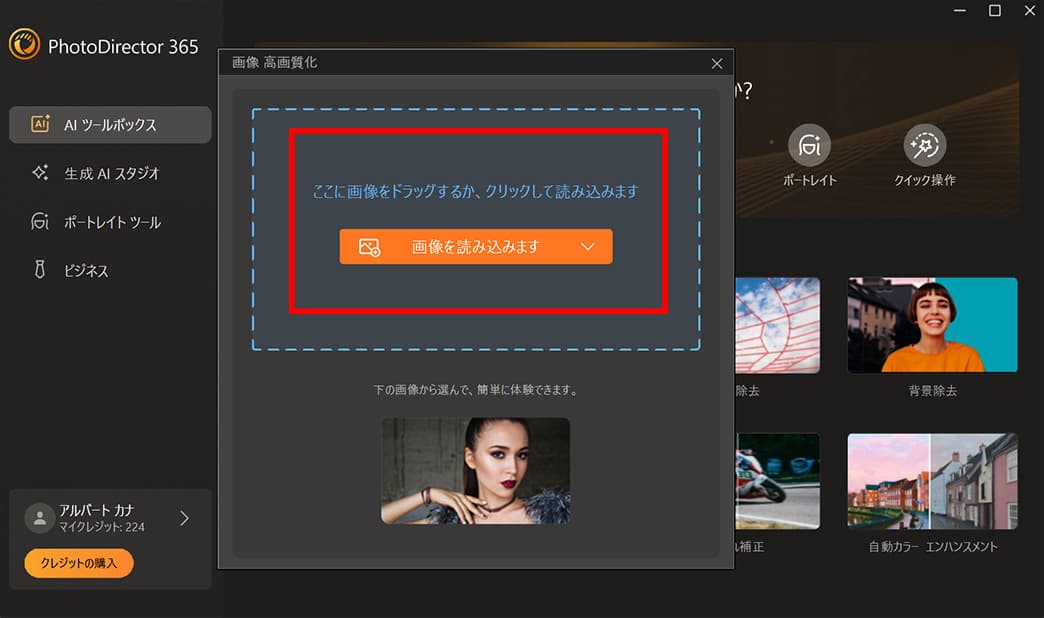Select the sample model portrait thumbnail
Screen dimensions: 1044x618
click(x=475, y=471)
